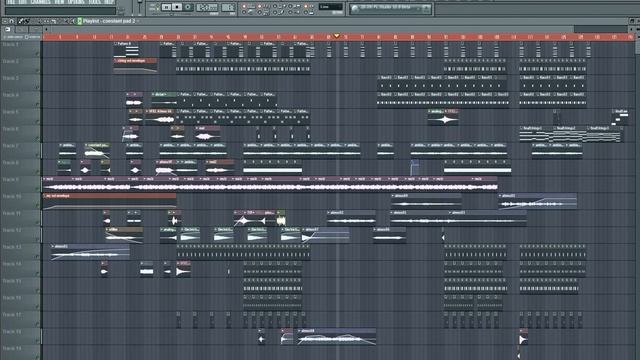640x360 pixels.
Task: Select the pencil draw tool
Action: [20, 21]
